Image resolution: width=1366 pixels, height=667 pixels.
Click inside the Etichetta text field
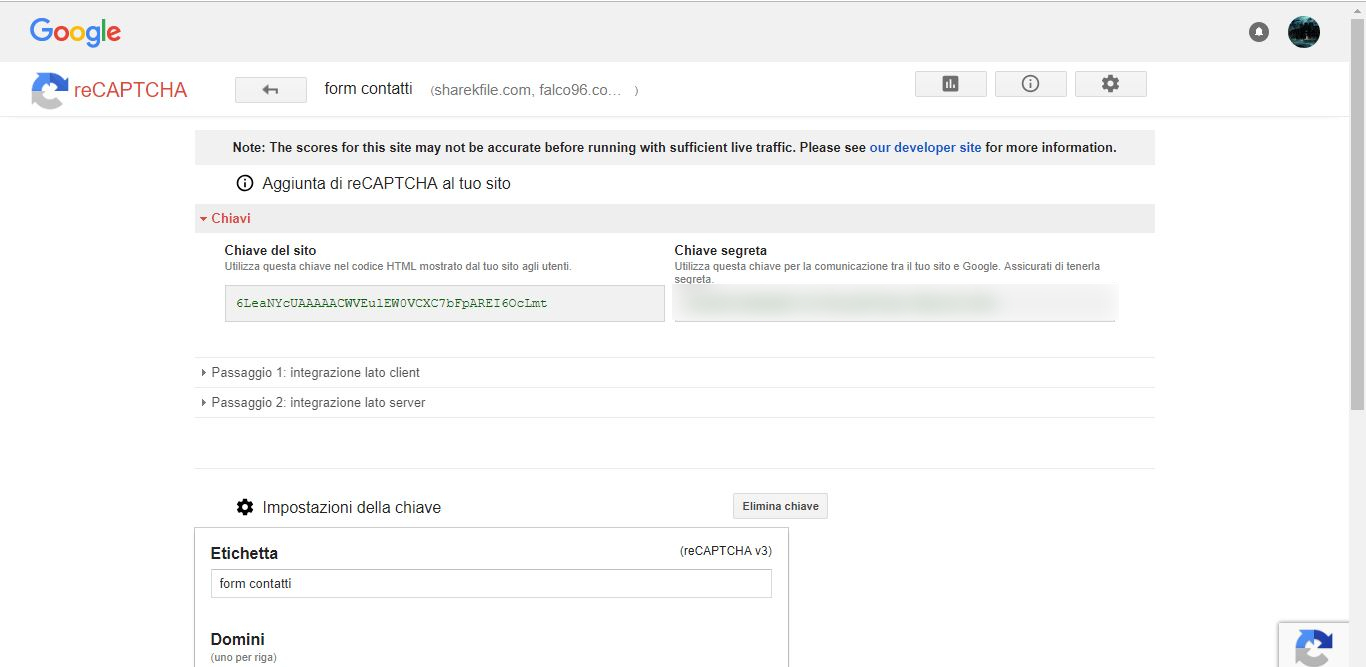[490, 583]
